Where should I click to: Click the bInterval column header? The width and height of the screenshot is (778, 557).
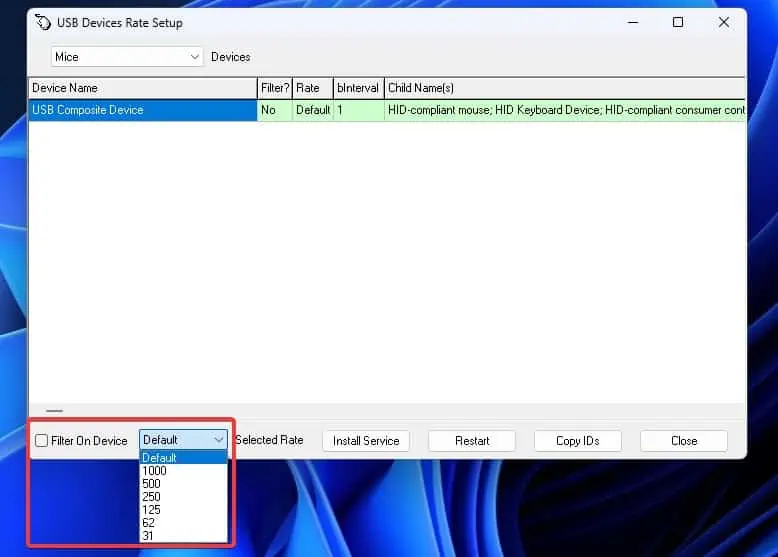(x=358, y=88)
